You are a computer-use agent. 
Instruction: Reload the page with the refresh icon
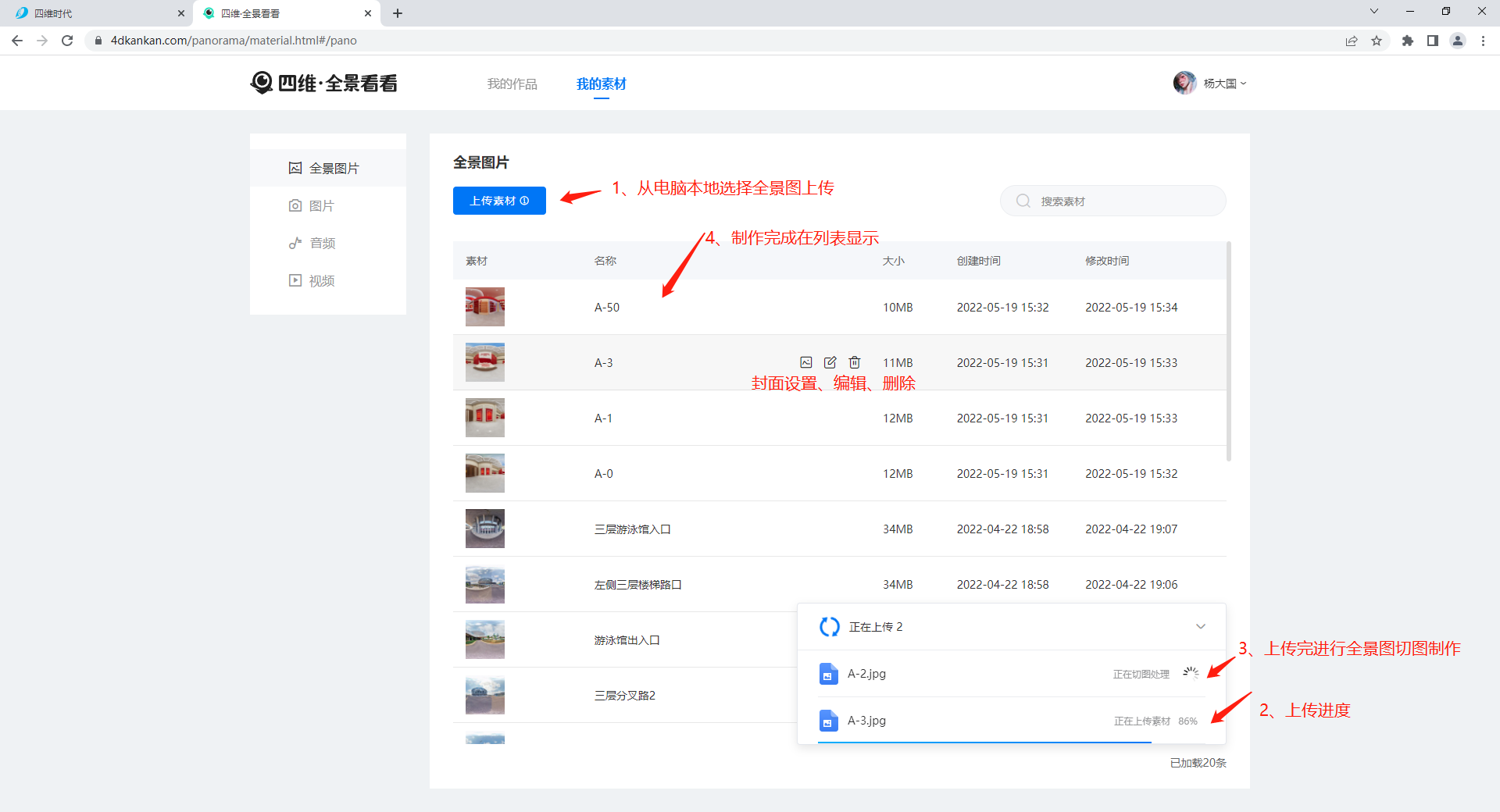coord(67,41)
